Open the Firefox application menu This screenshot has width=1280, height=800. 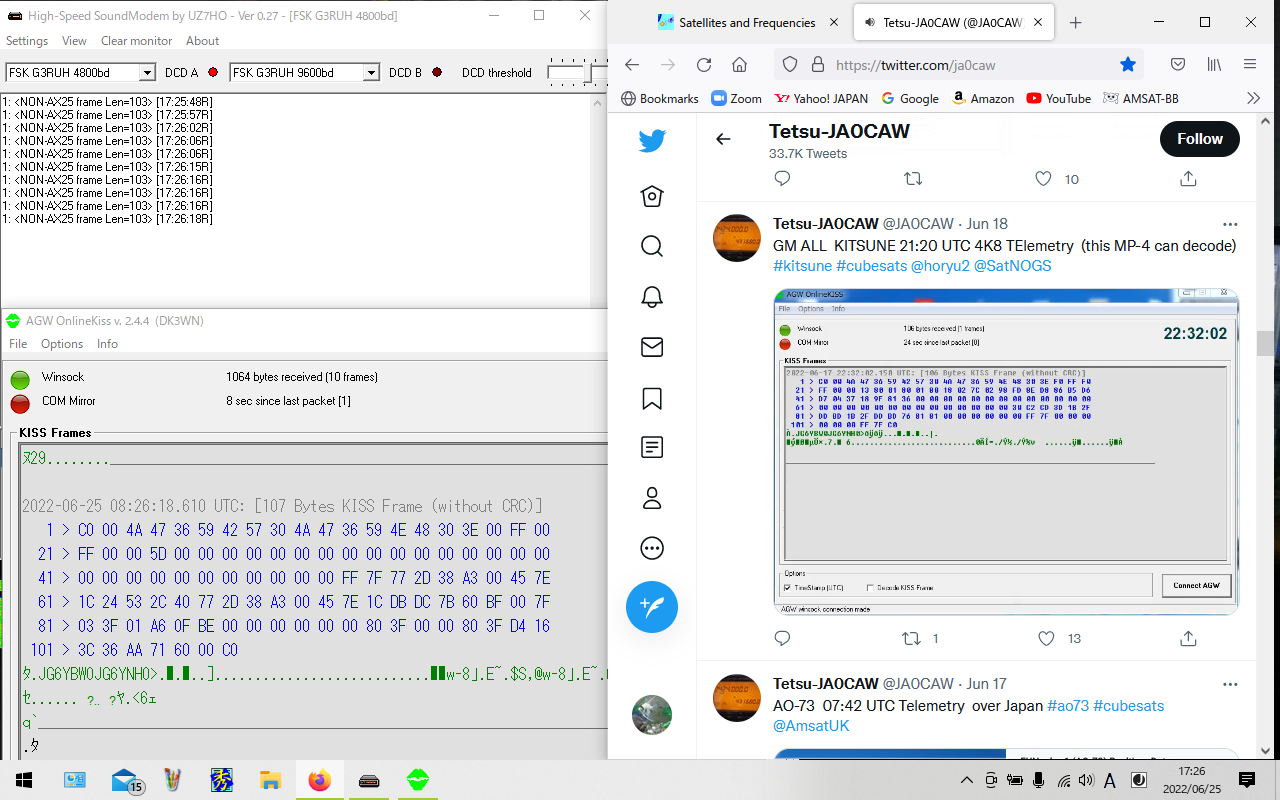(1250, 65)
